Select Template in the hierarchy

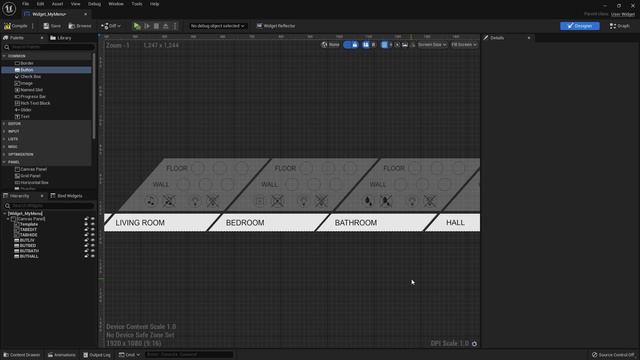[x=29, y=224]
